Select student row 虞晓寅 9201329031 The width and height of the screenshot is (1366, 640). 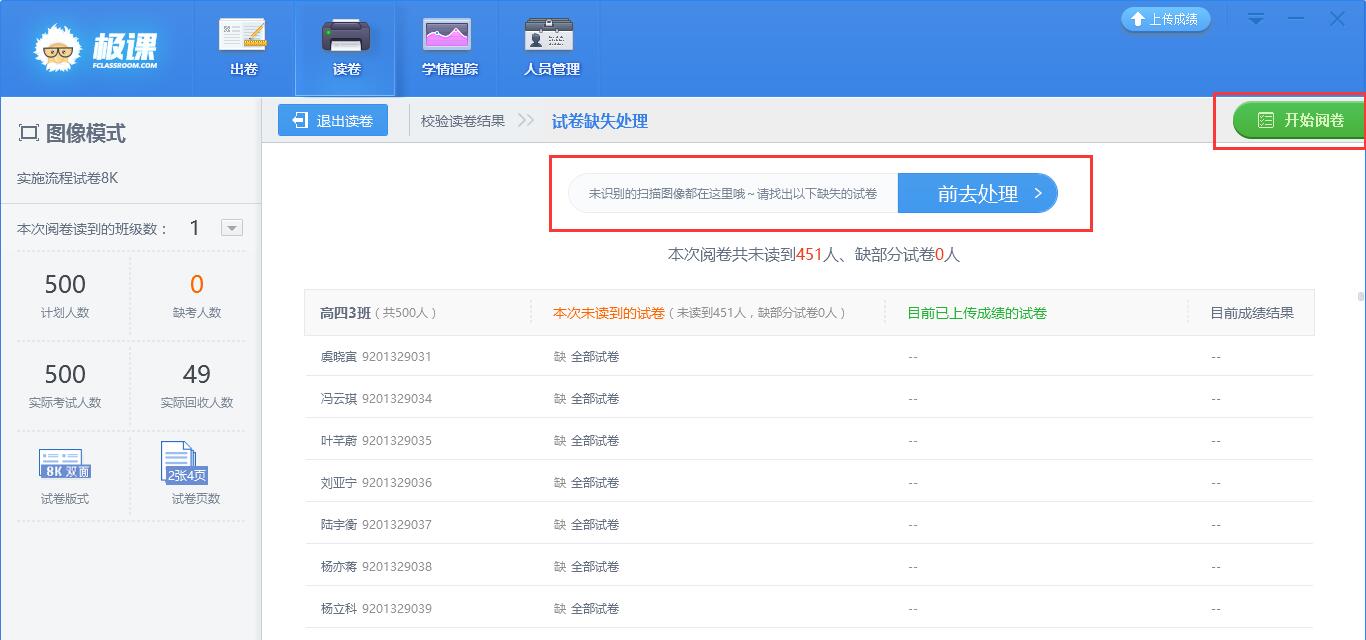tap(376, 356)
